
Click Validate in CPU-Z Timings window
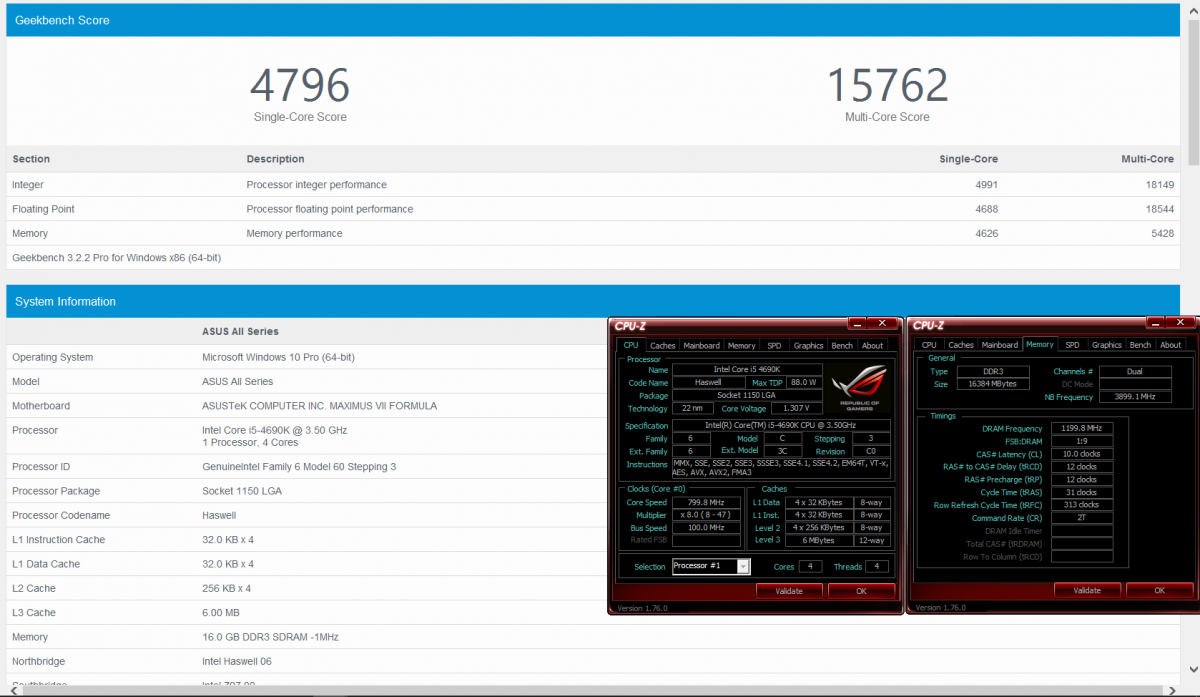[x=1087, y=591]
